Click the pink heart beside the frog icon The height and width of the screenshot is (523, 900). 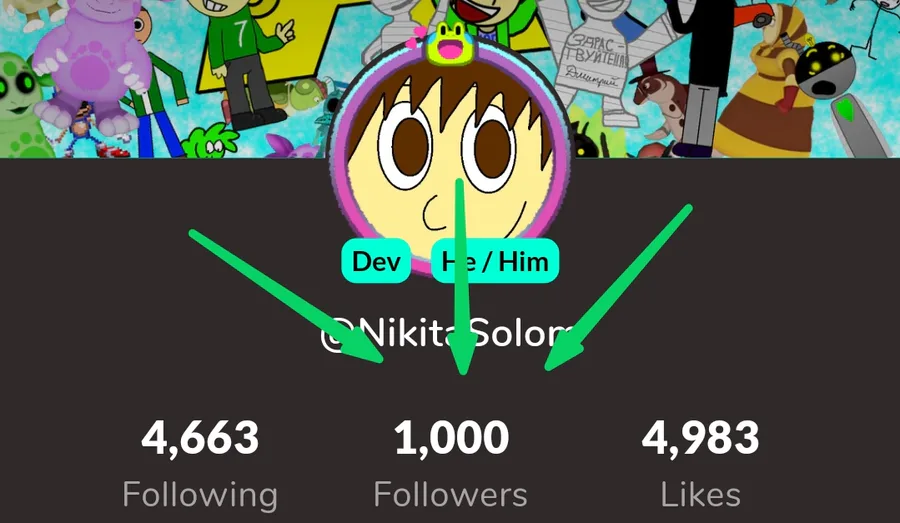tap(414, 37)
